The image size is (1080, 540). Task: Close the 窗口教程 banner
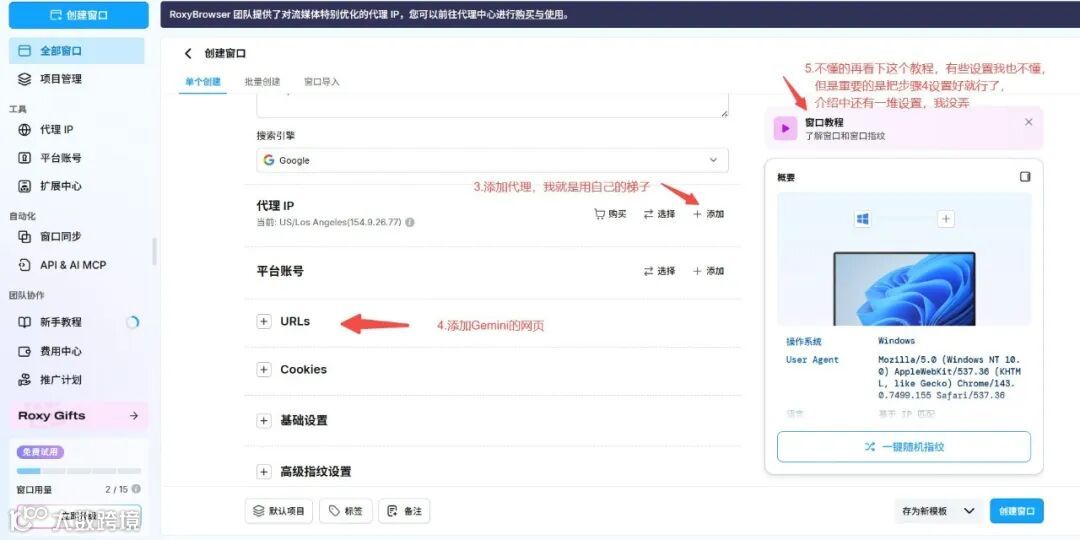click(x=1028, y=122)
